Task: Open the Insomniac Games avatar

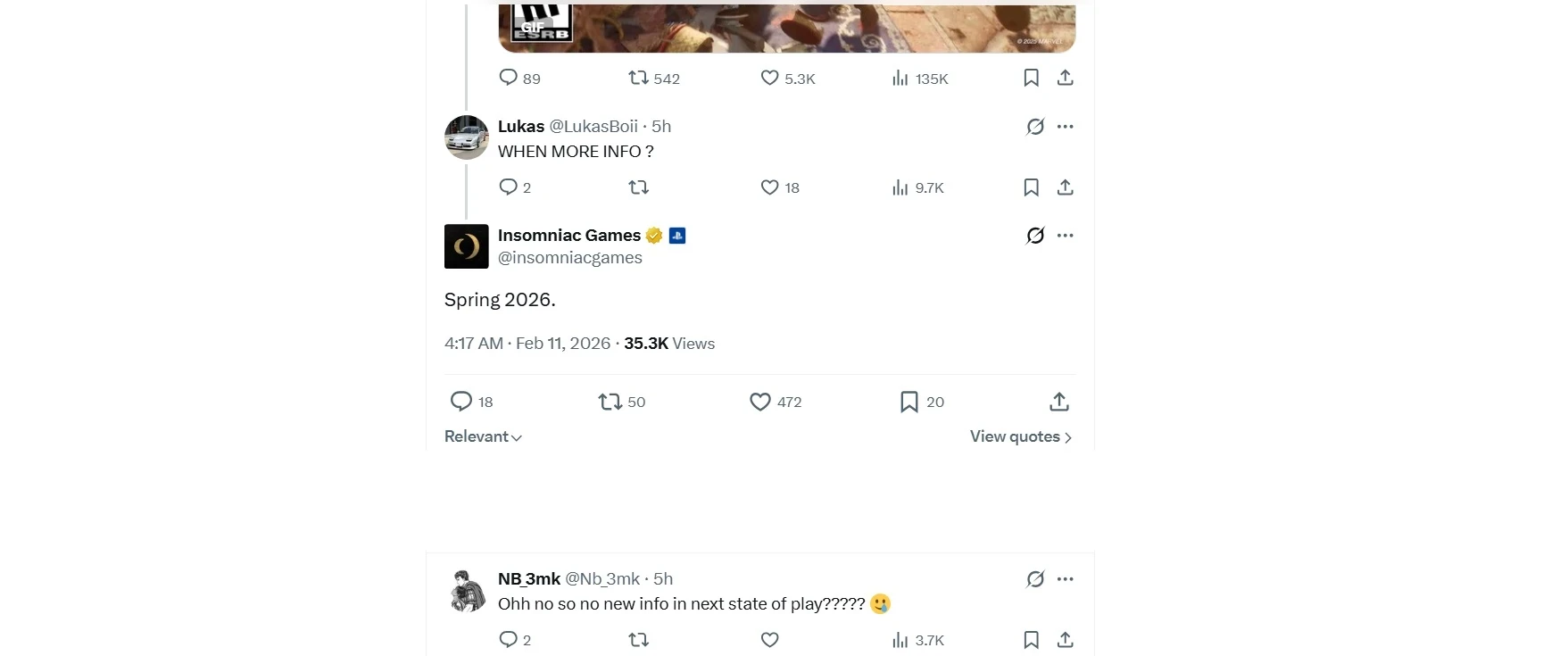Action: 466,246
